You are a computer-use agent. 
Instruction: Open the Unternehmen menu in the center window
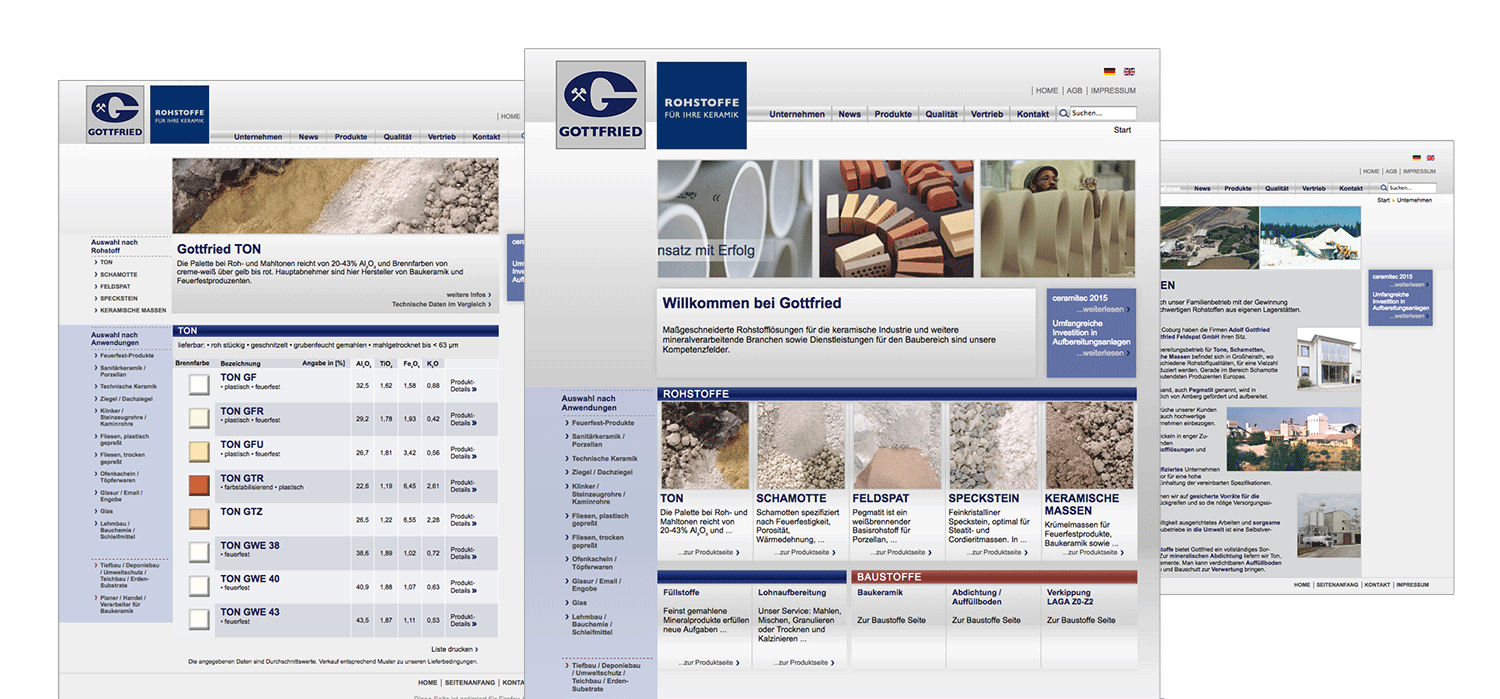click(797, 114)
